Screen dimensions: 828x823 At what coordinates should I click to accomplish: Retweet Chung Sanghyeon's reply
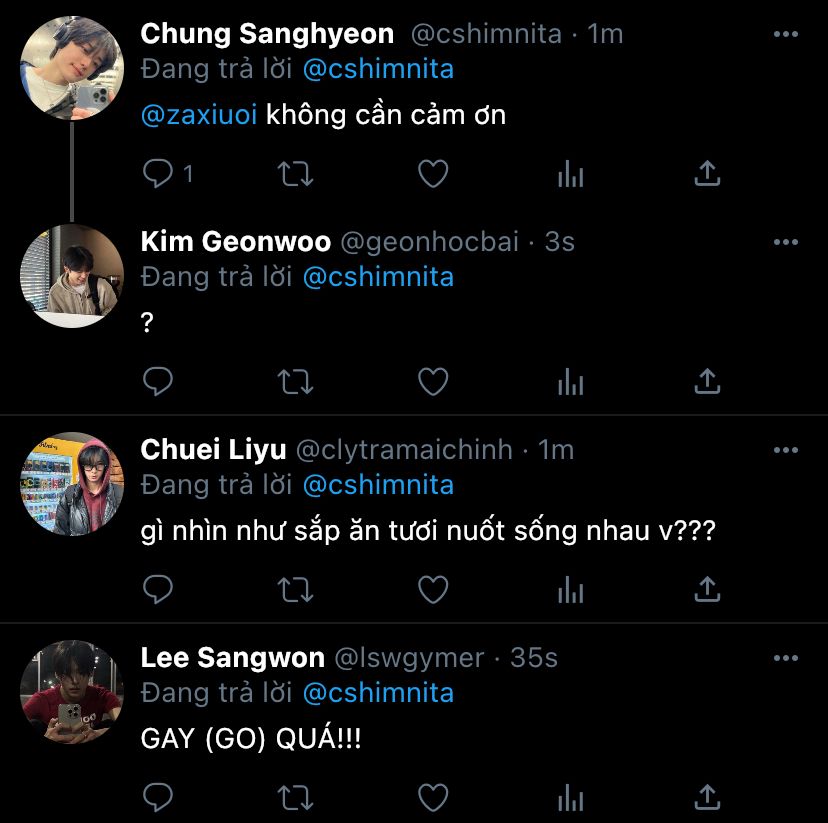pos(295,174)
